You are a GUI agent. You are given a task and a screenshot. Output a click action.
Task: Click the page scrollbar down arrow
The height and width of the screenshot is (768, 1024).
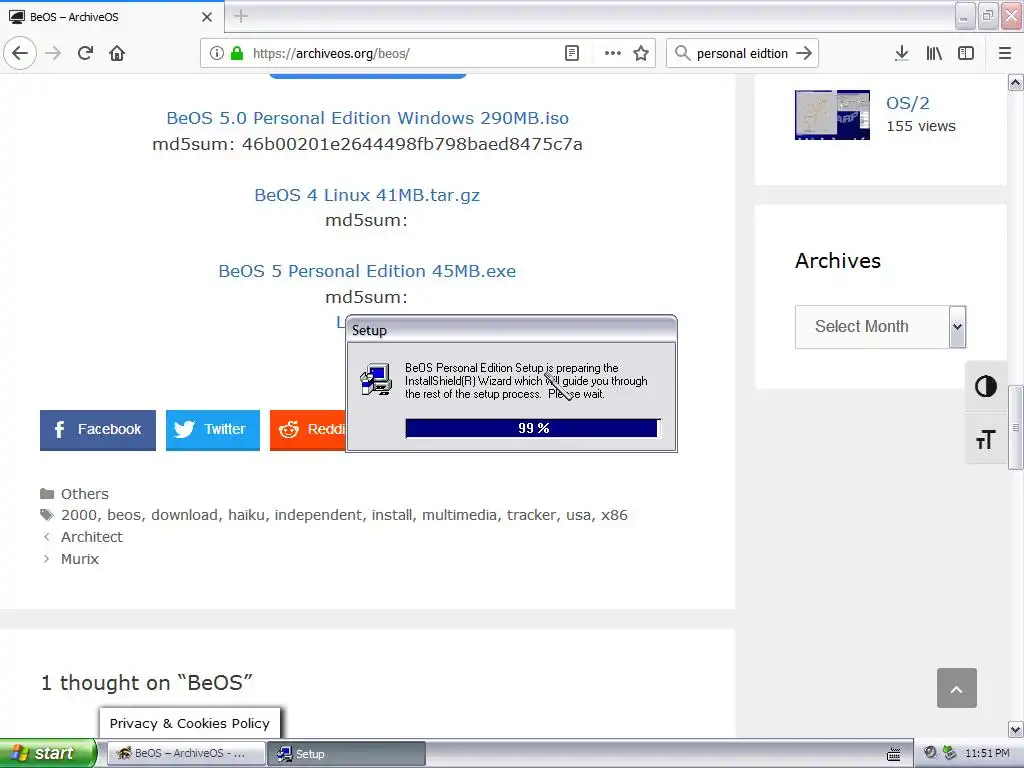1016,729
